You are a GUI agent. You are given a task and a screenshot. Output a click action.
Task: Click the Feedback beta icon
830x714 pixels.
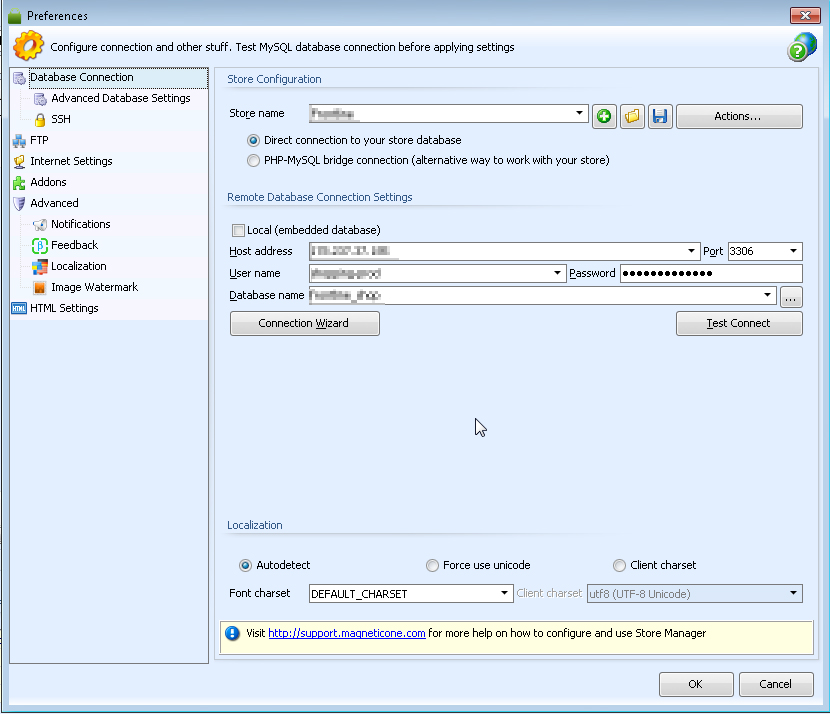click(40, 246)
